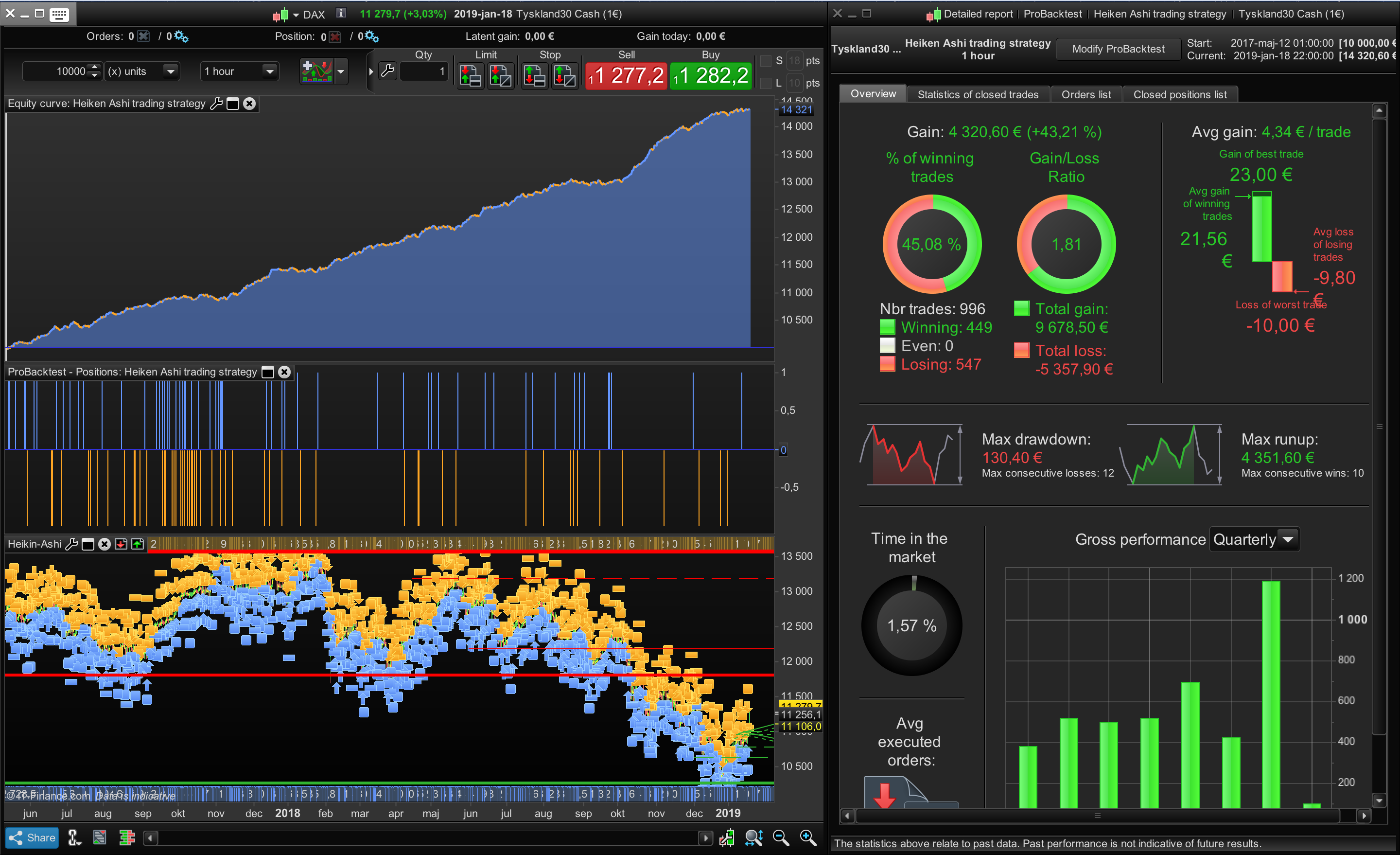The width and height of the screenshot is (1400, 855).
Task: Click the Modify ProBacktest button
Action: (x=1118, y=49)
